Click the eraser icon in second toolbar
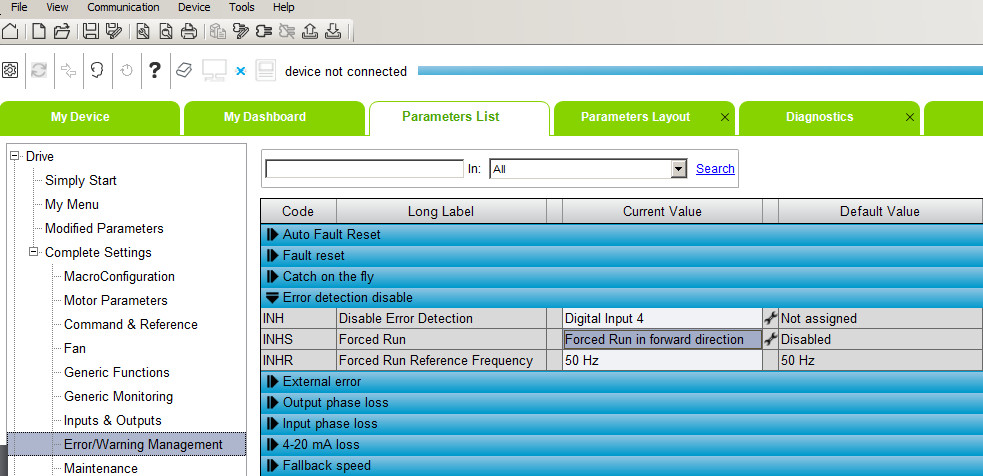This screenshot has height=476, width=983. 183,70
